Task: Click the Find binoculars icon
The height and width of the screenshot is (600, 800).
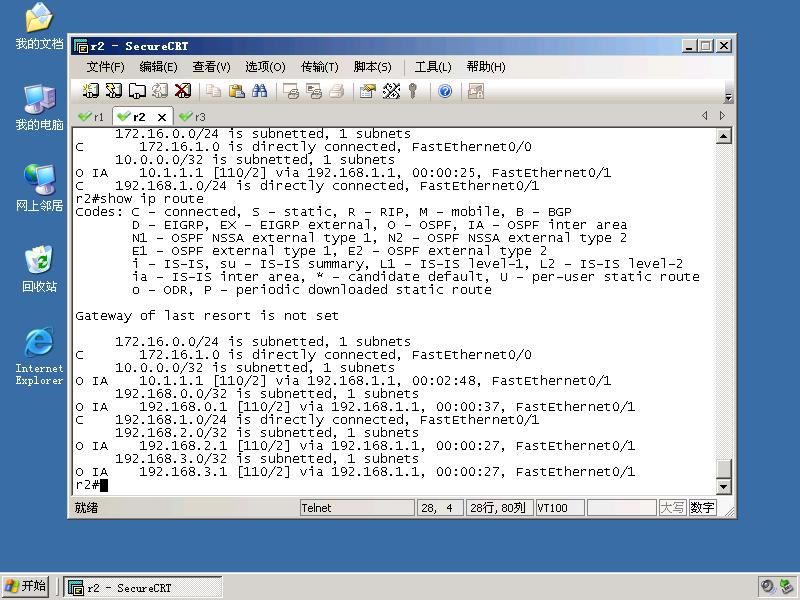Action: (x=260, y=91)
